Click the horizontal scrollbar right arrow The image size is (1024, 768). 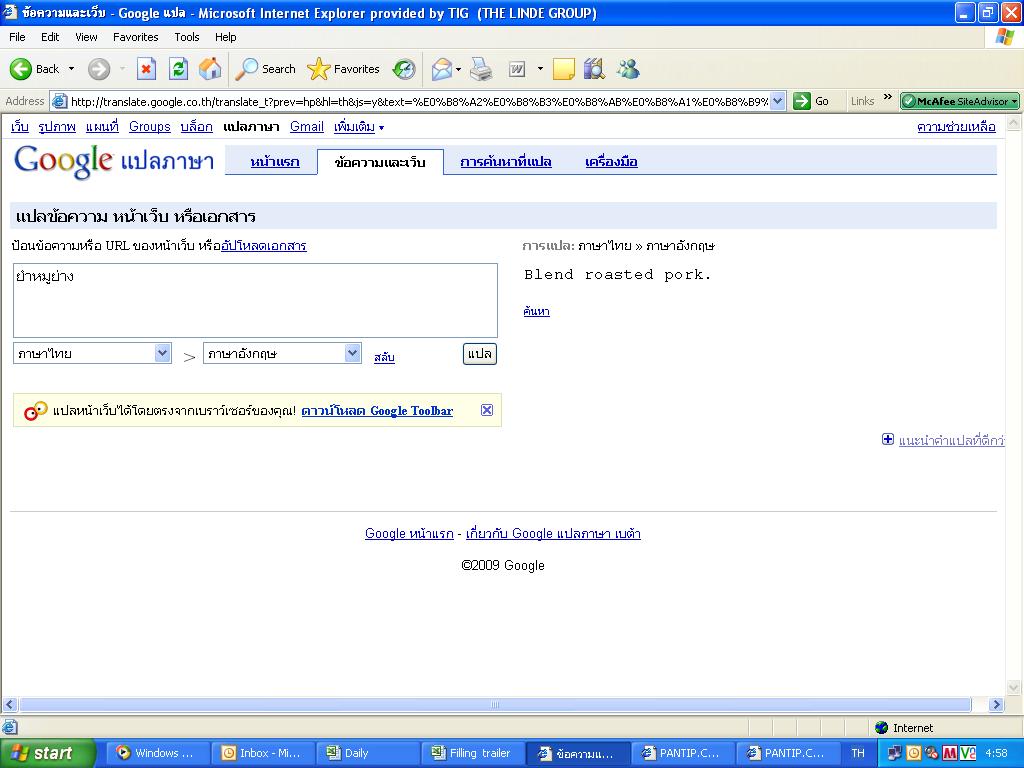point(996,705)
